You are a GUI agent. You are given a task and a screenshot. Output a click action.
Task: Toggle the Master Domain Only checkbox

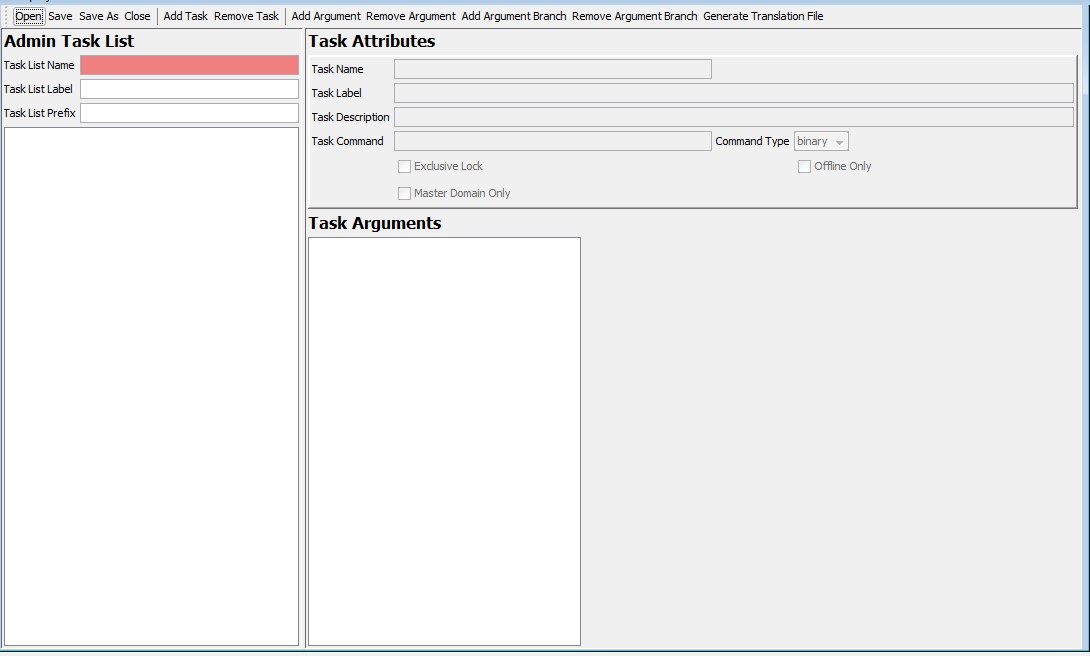404,194
